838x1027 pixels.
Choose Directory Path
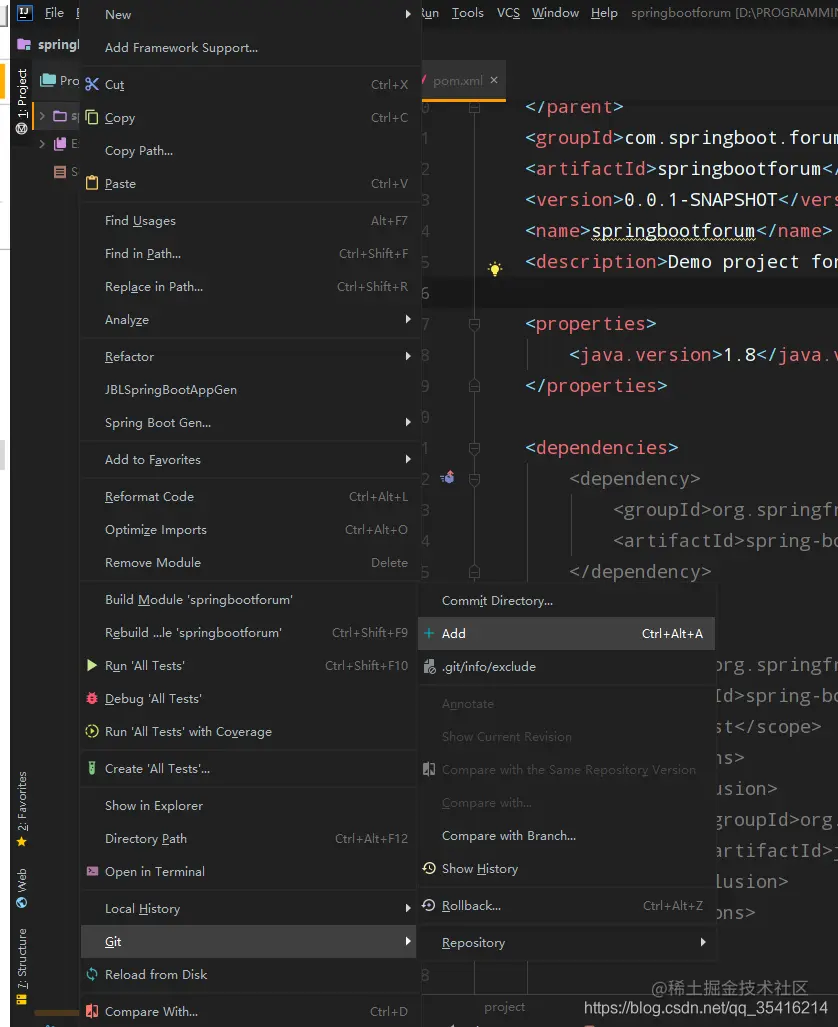[248, 838]
